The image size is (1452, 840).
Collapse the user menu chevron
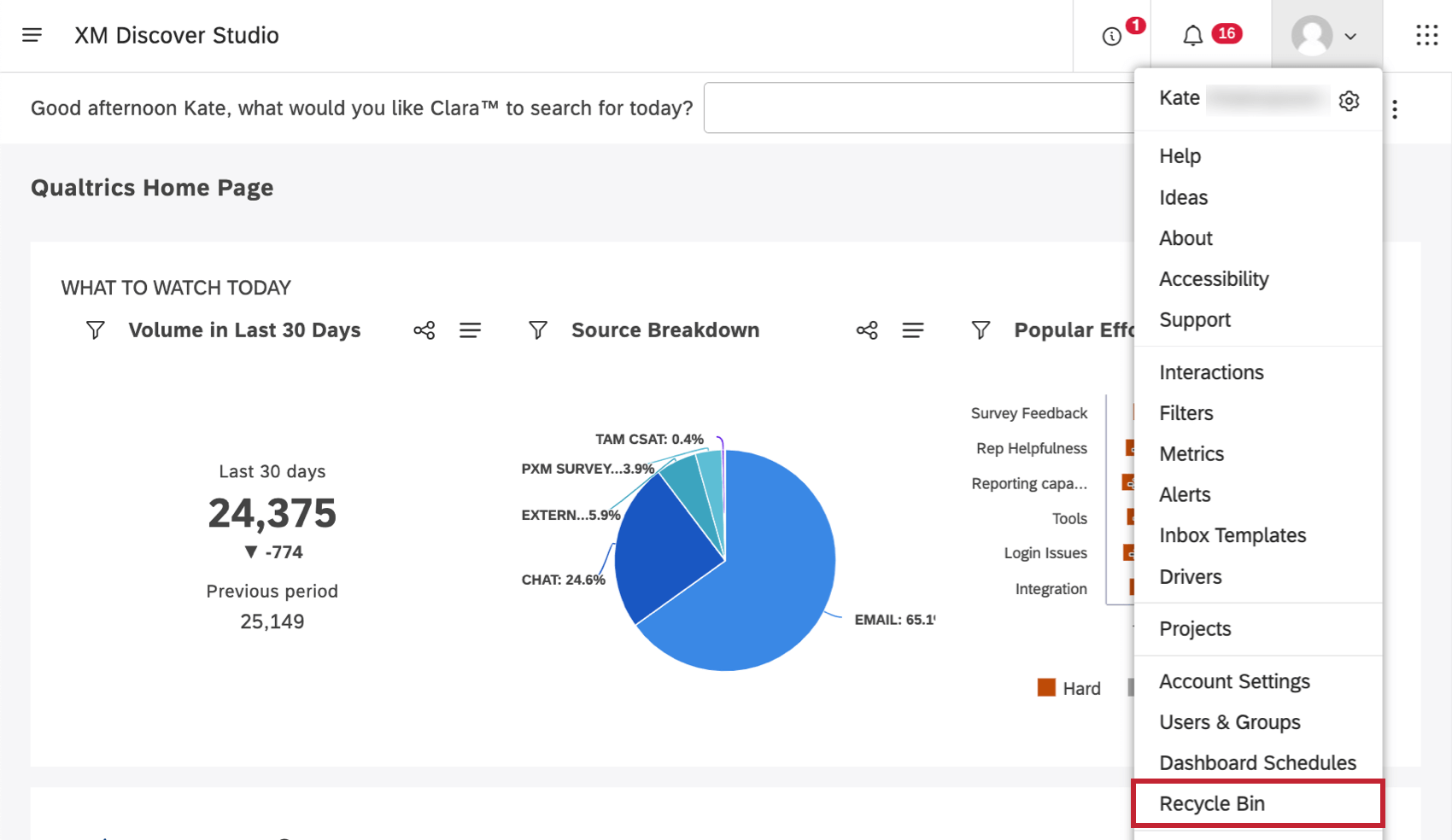[1350, 37]
